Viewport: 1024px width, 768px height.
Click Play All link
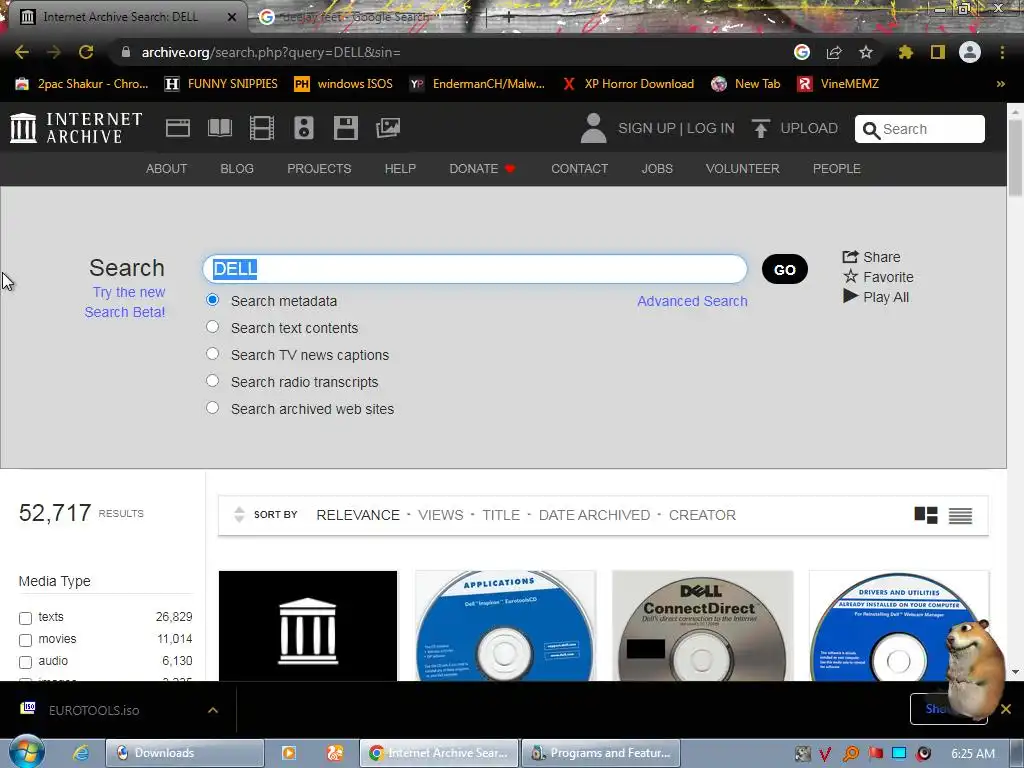[x=876, y=297]
